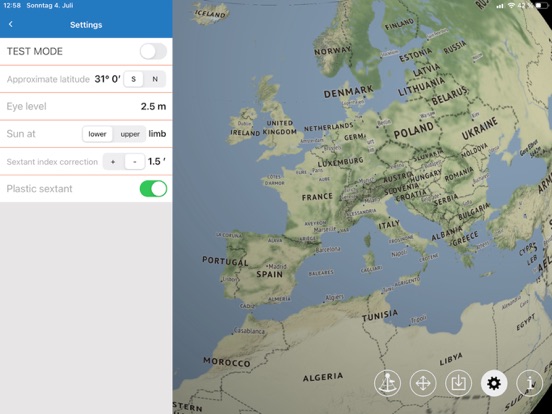This screenshot has height=414, width=552.
Task: Tap the Approximate latitude label
Action: (48, 79)
